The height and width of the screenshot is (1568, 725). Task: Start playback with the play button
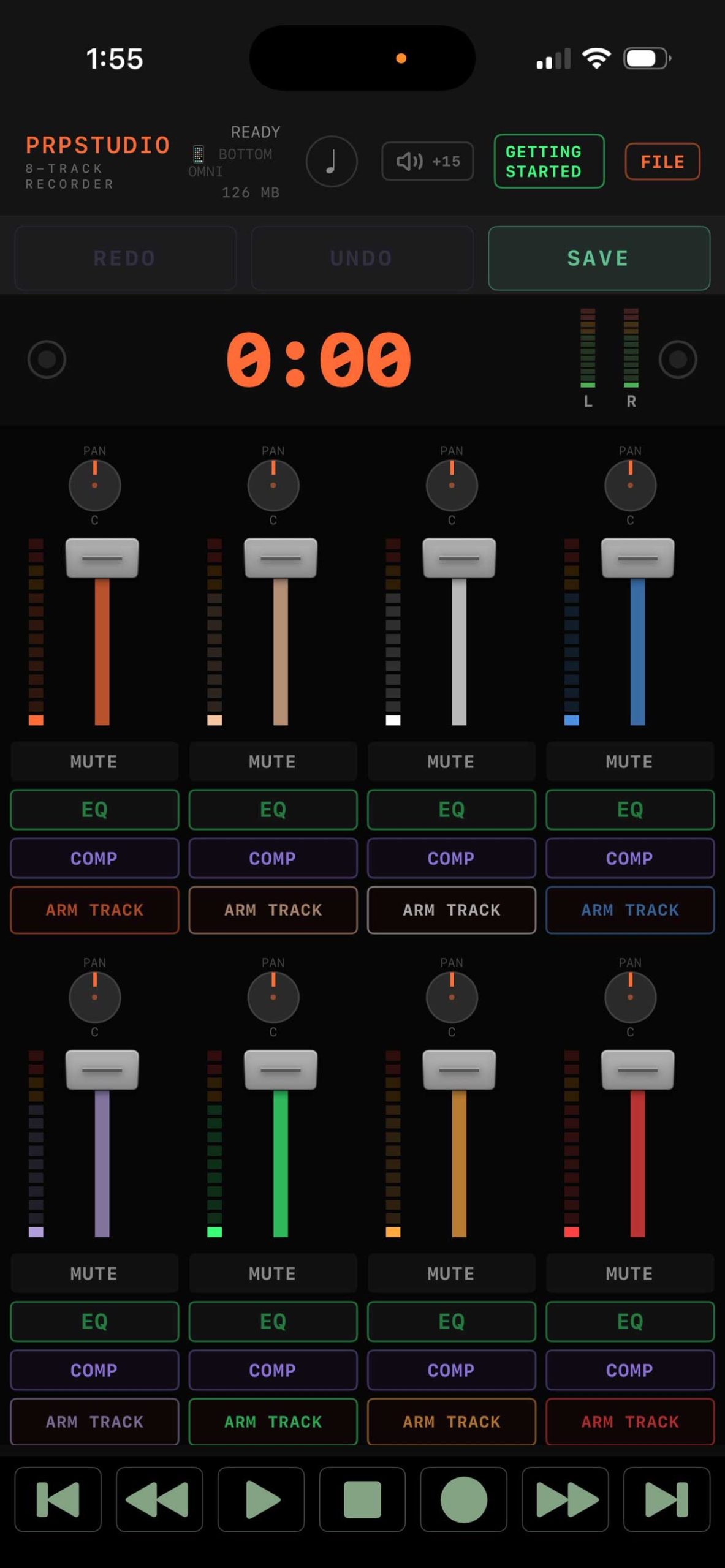(261, 1499)
